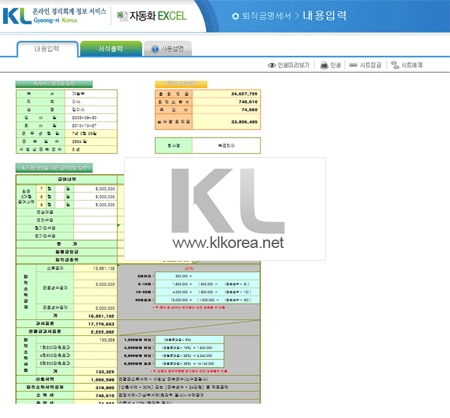Viewport: 450px width, 418px height.
Task: Click the 74,660 value in summary box
Action: click(249, 110)
